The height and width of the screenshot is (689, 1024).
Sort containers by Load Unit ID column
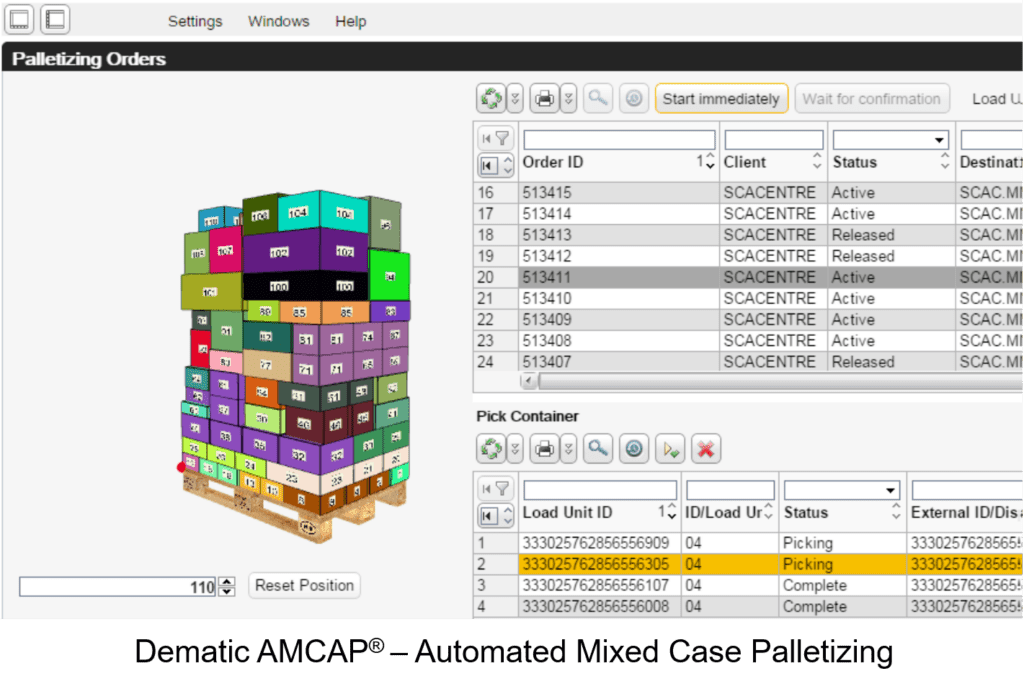pos(600,513)
